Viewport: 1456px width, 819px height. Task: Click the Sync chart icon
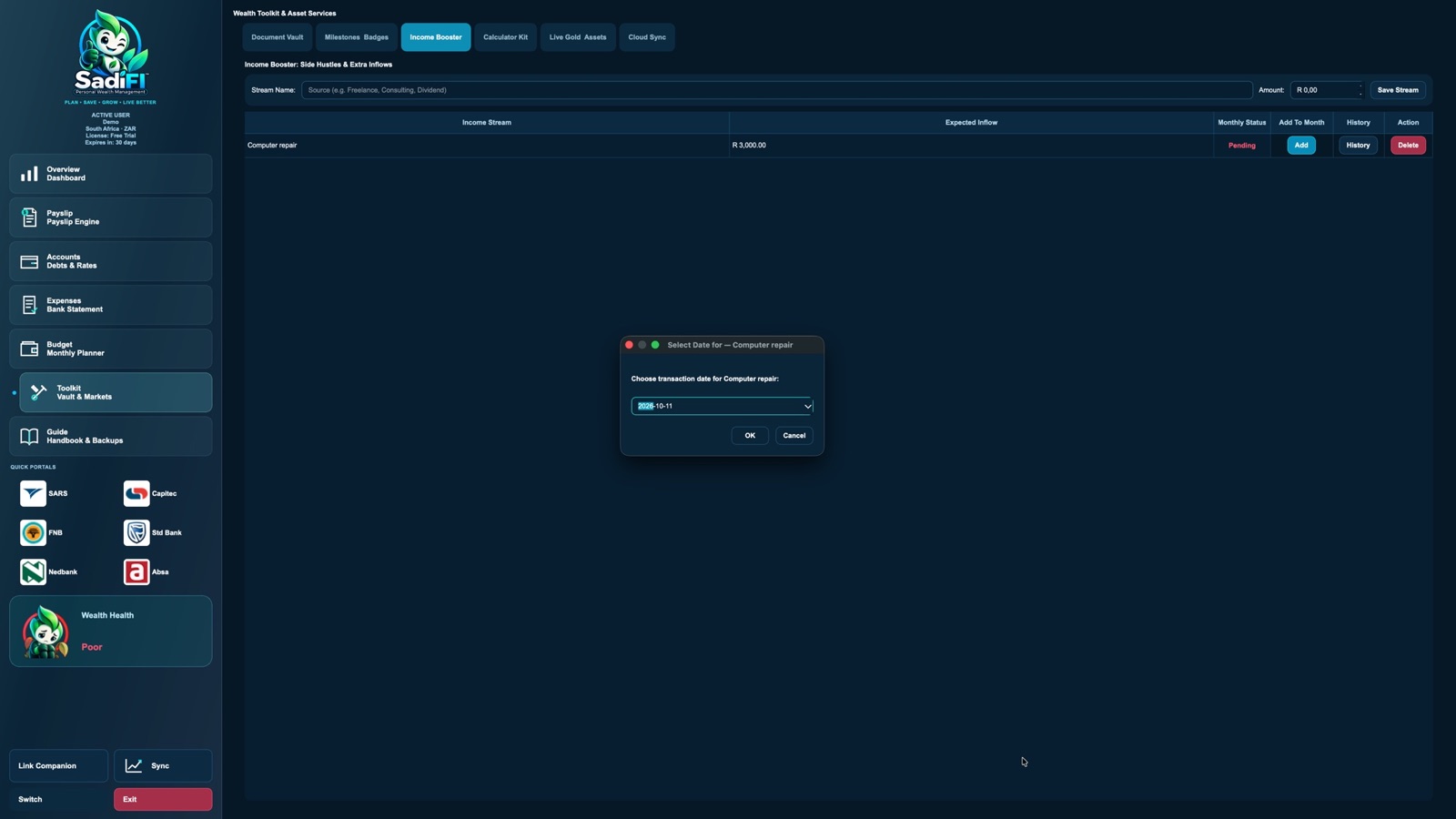(134, 765)
